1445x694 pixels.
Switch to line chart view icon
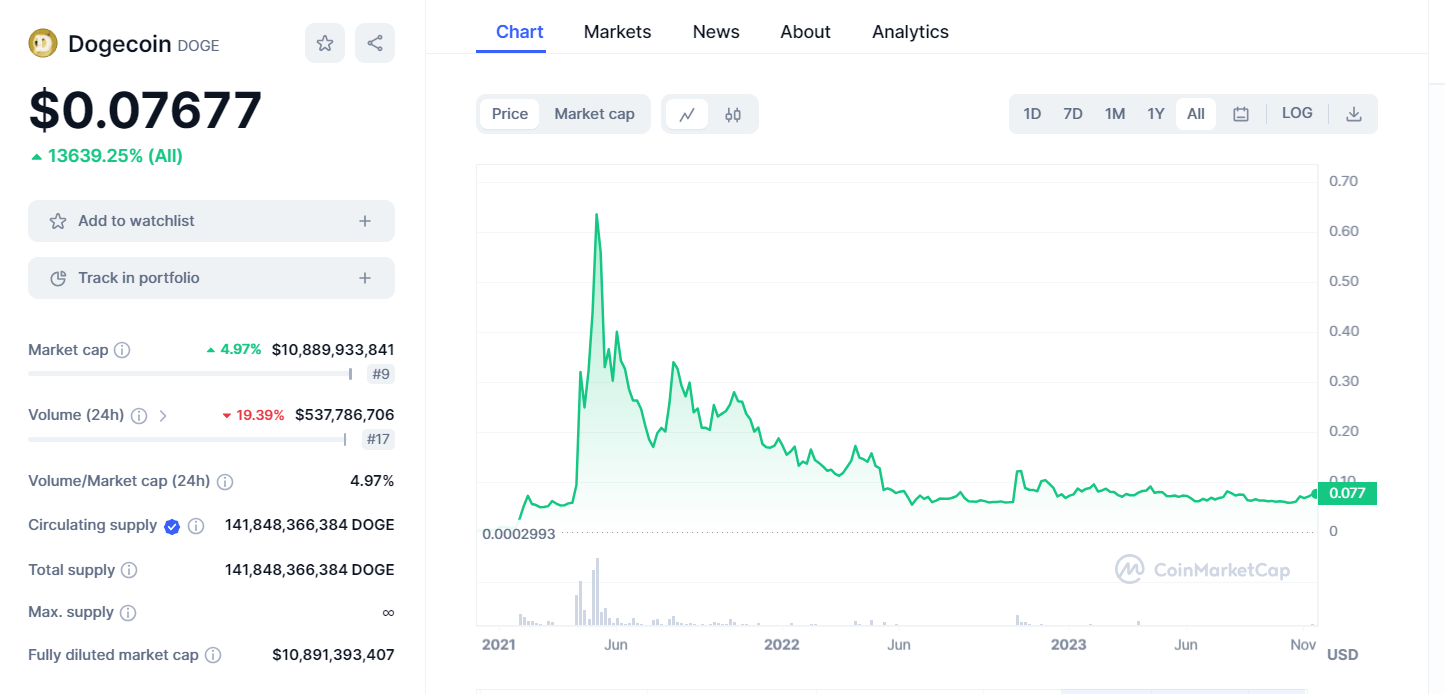pyautogui.click(x=687, y=114)
